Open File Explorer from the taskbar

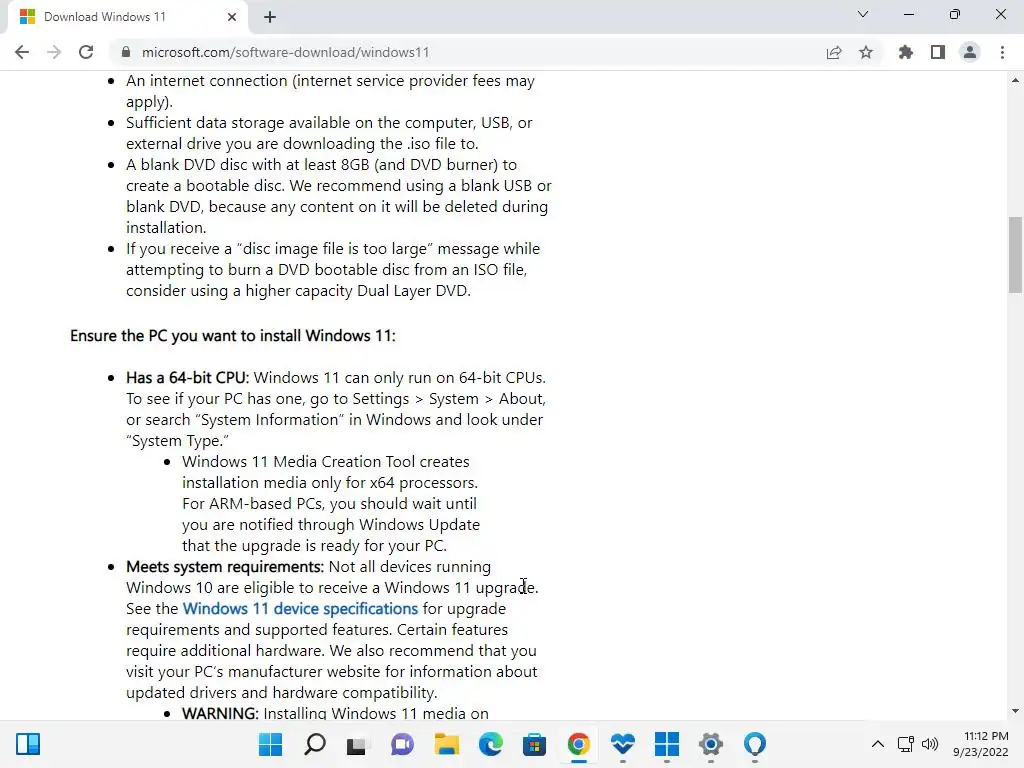click(447, 744)
